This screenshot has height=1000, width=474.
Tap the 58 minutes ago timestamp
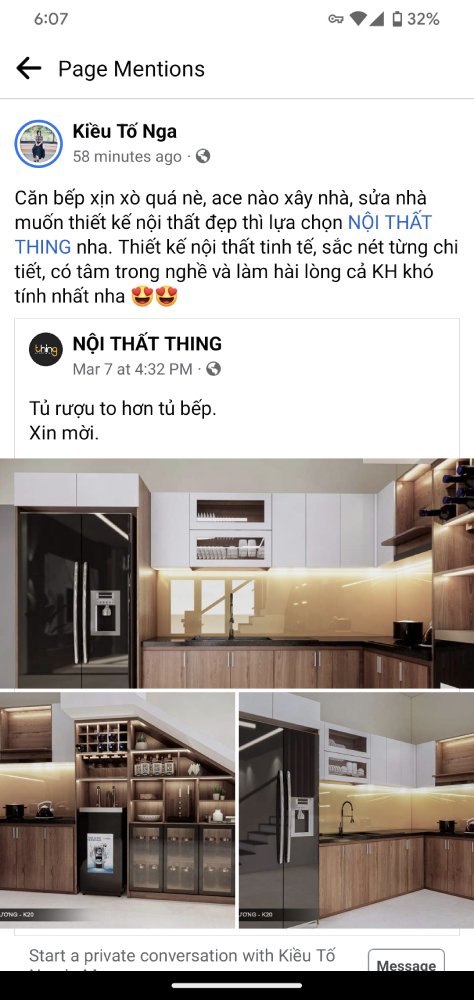click(127, 156)
